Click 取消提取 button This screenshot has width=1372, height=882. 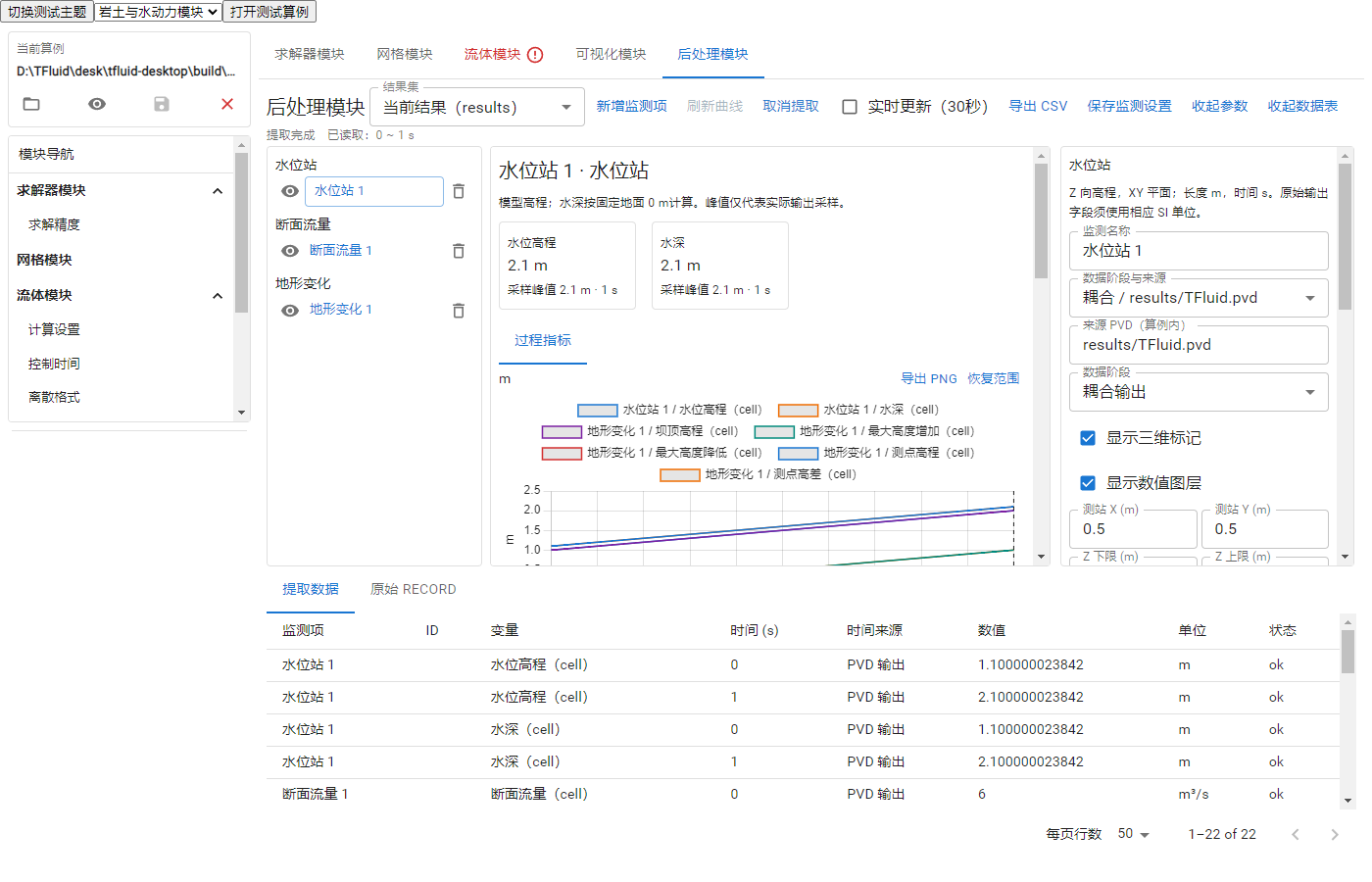tap(791, 106)
